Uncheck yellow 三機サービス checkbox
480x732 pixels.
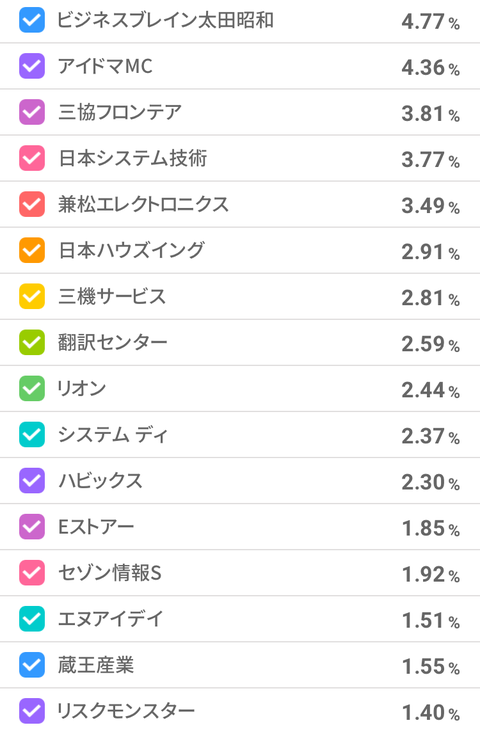tap(32, 296)
